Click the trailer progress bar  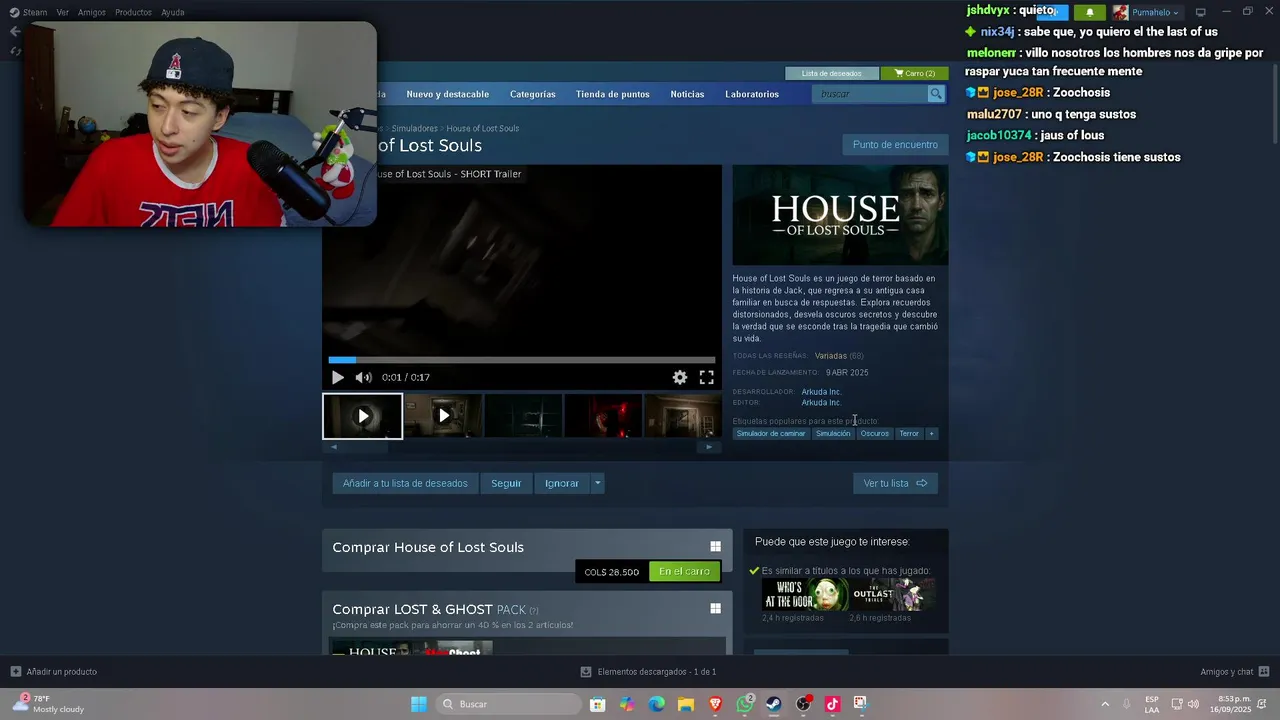tap(521, 360)
